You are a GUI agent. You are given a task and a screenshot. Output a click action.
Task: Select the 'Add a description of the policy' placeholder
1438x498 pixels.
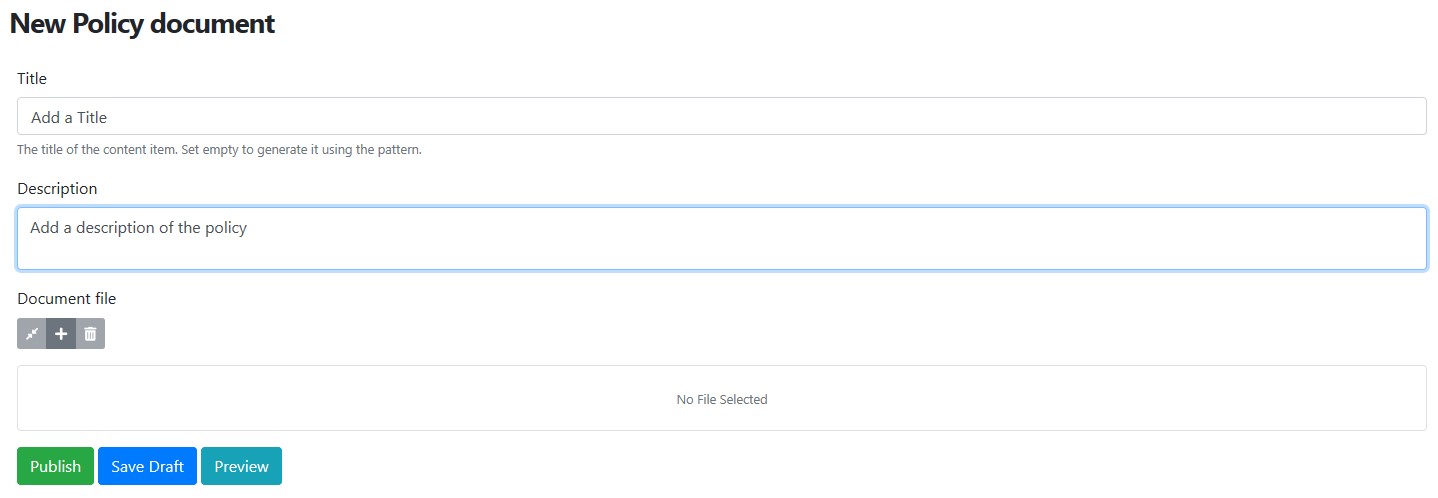138,228
